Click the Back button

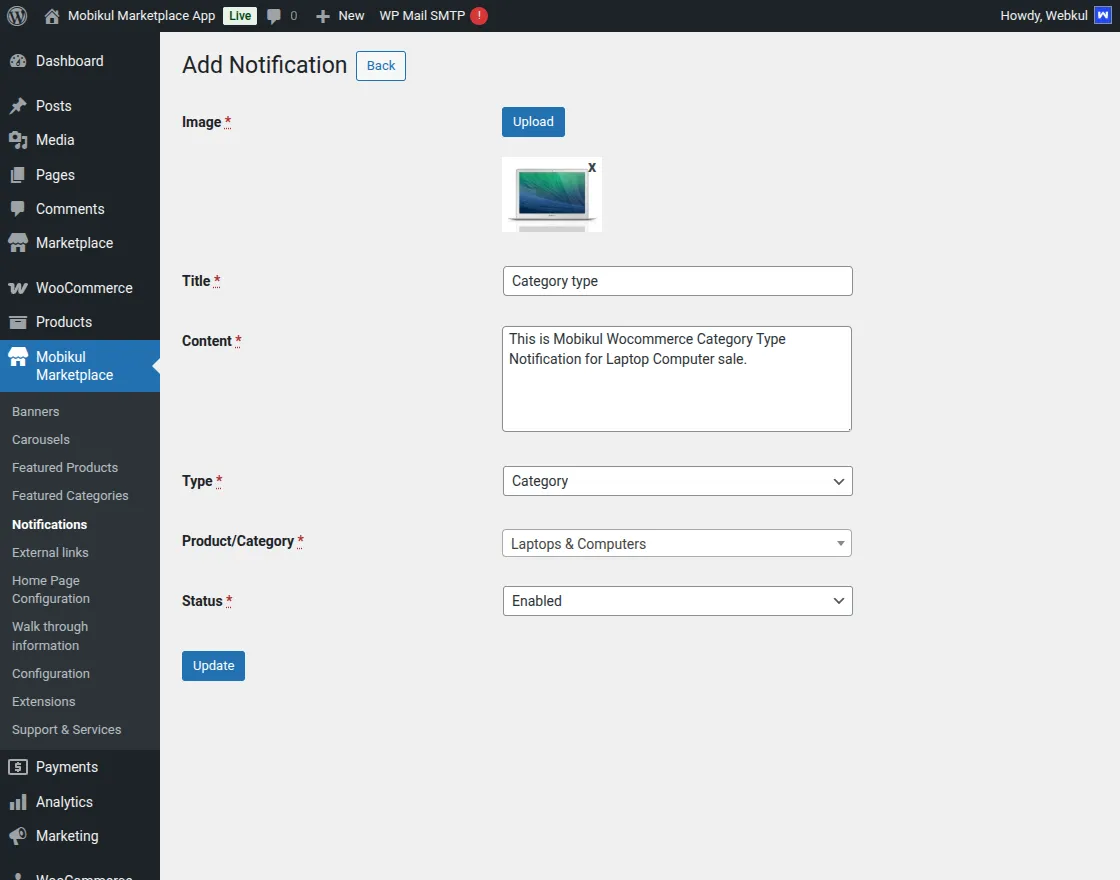[x=380, y=65]
